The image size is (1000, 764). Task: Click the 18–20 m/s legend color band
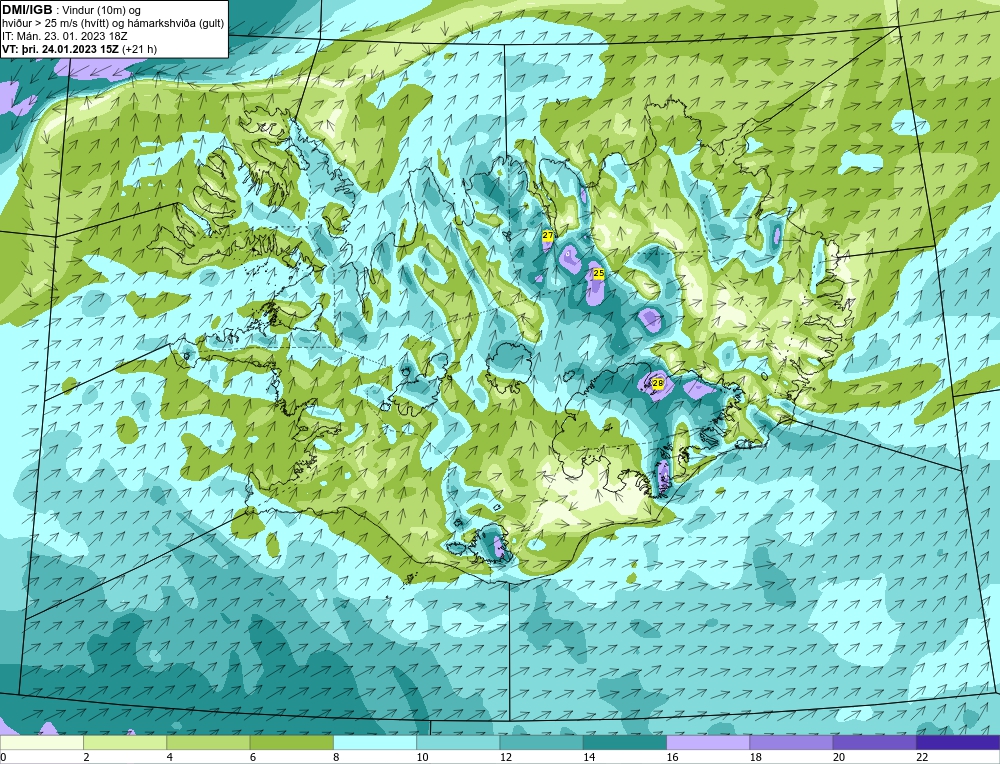click(x=791, y=743)
